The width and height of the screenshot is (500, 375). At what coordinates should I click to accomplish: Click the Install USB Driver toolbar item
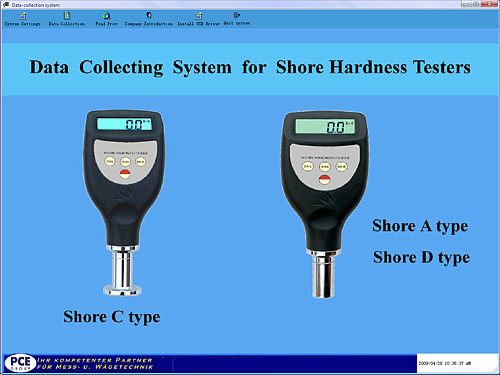pos(198,19)
